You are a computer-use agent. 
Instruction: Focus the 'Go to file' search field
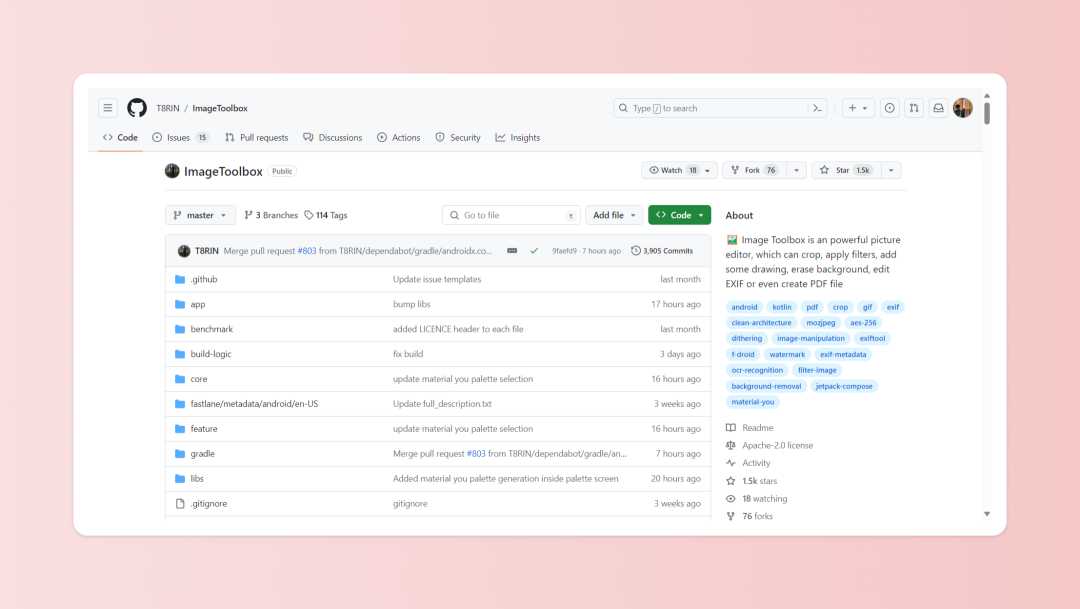coord(511,215)
